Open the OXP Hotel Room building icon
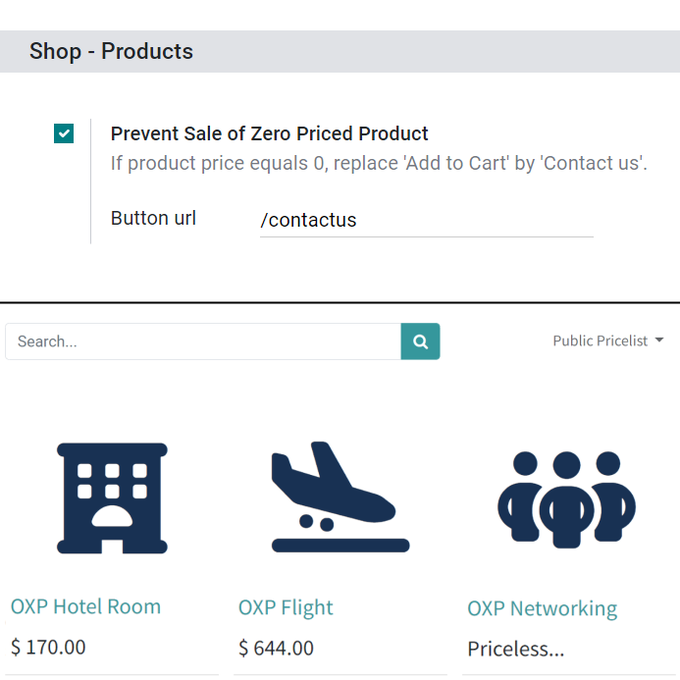This screenshot has width=680, height=680. [112, 498]
